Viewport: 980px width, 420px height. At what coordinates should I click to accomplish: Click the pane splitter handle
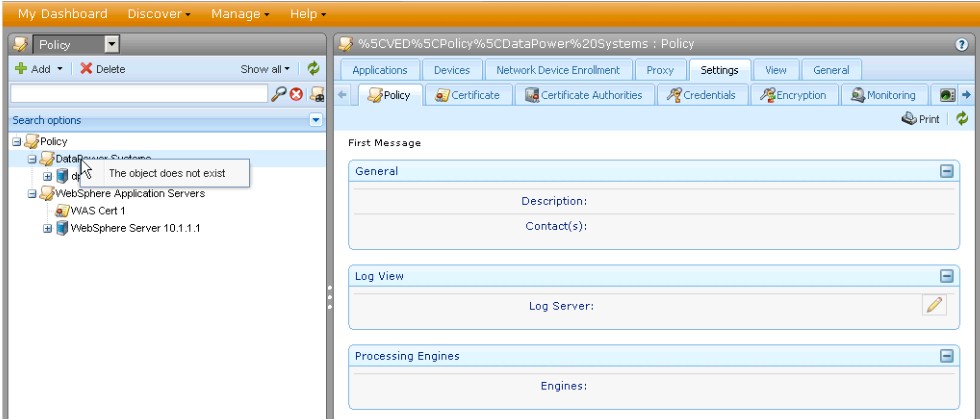coord(330,298)
